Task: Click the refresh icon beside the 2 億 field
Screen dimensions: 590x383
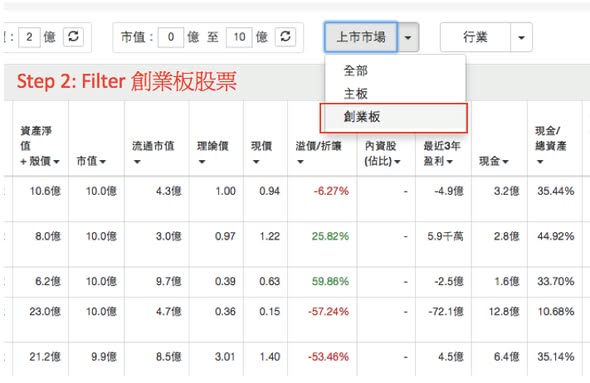Action: pyautogui.click(x=73, y=36)
